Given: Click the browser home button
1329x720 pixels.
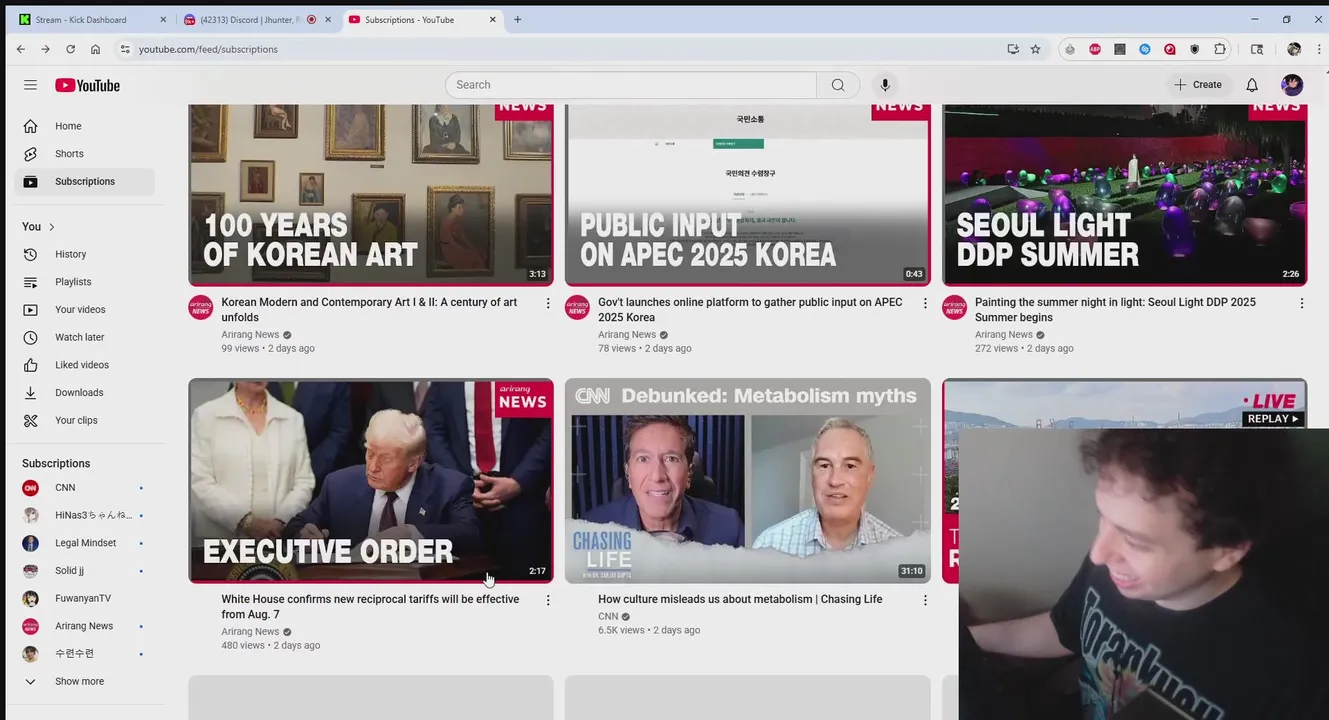Looking at the screenshot, I should coord(95,49).
